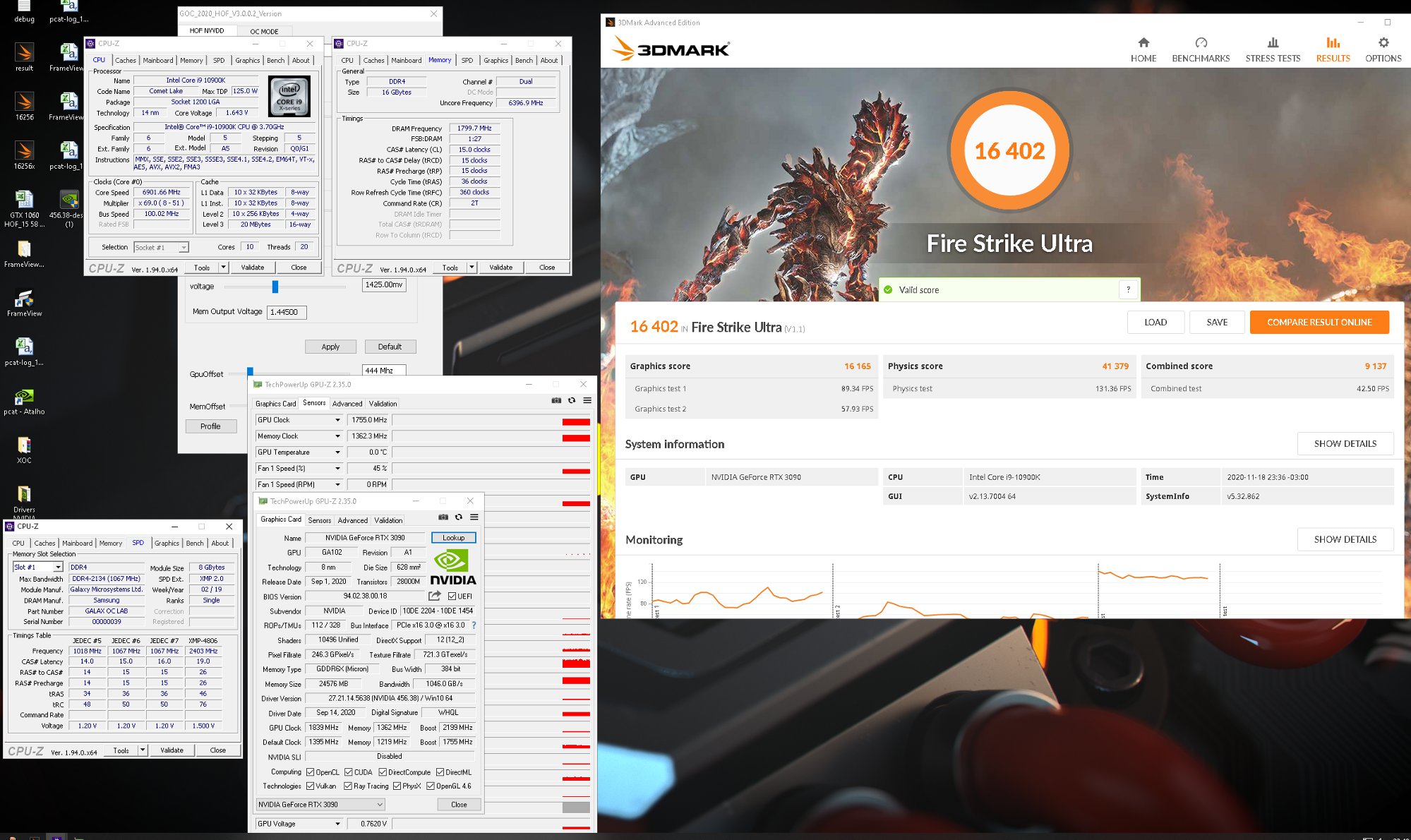Open the FrameView app desktop icon
Screen dimensions: 1411x840
coord(24,302)
